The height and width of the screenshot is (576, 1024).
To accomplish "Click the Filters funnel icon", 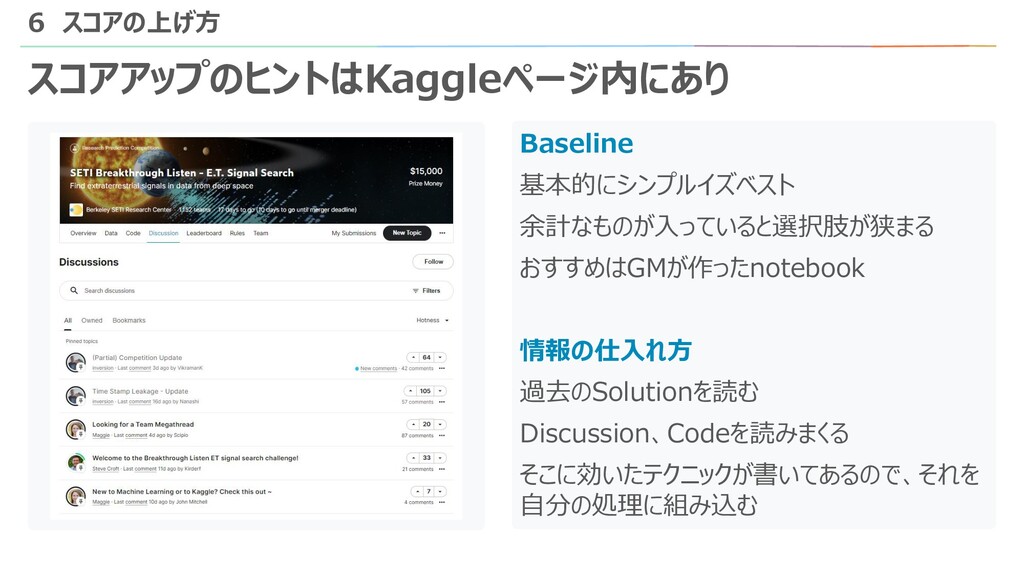I will (x=415, y=291).
